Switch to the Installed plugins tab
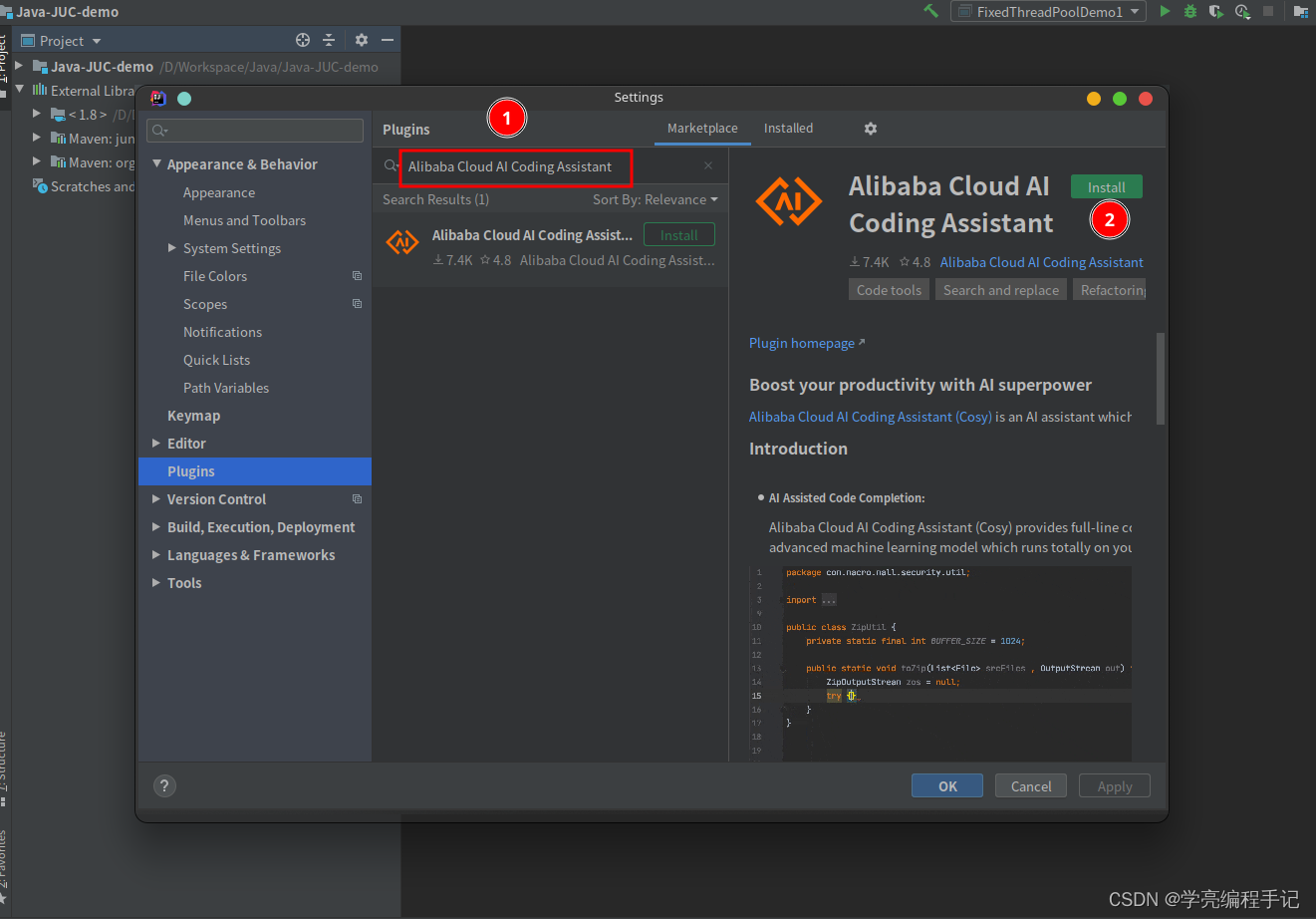The width and height of the screenshot is (1316, 919). point(788,128)
